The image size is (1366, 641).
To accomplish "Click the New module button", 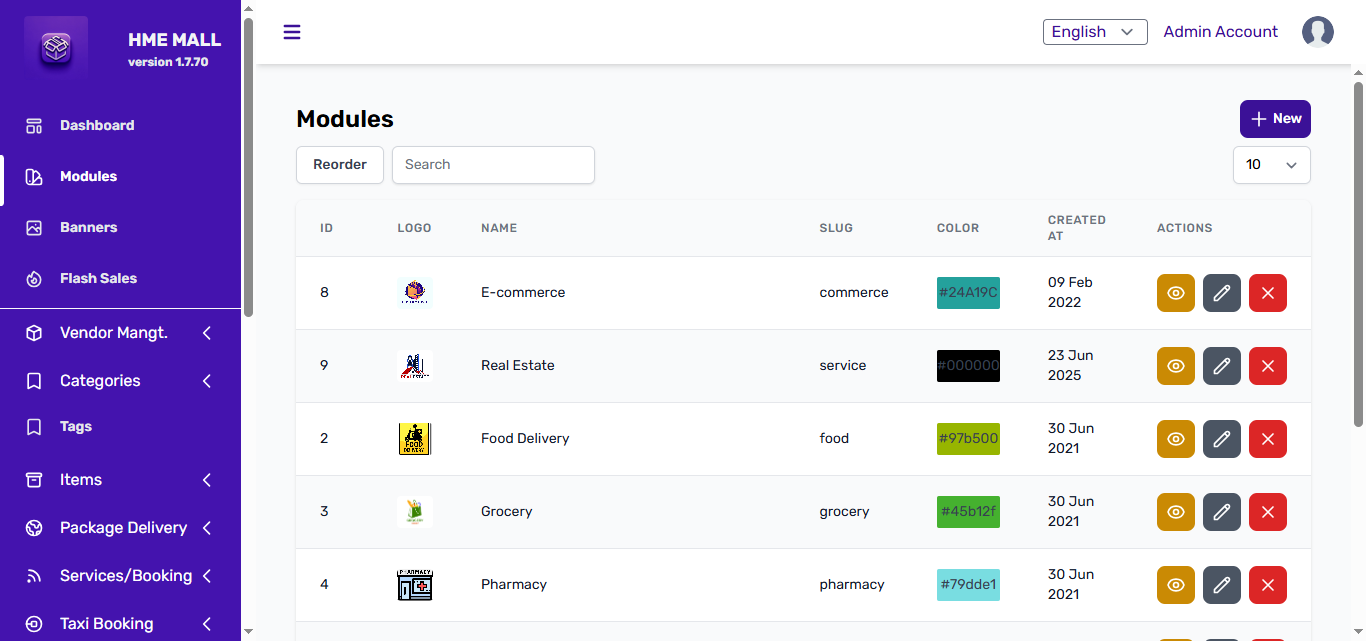I will [x=1275, y=119].
